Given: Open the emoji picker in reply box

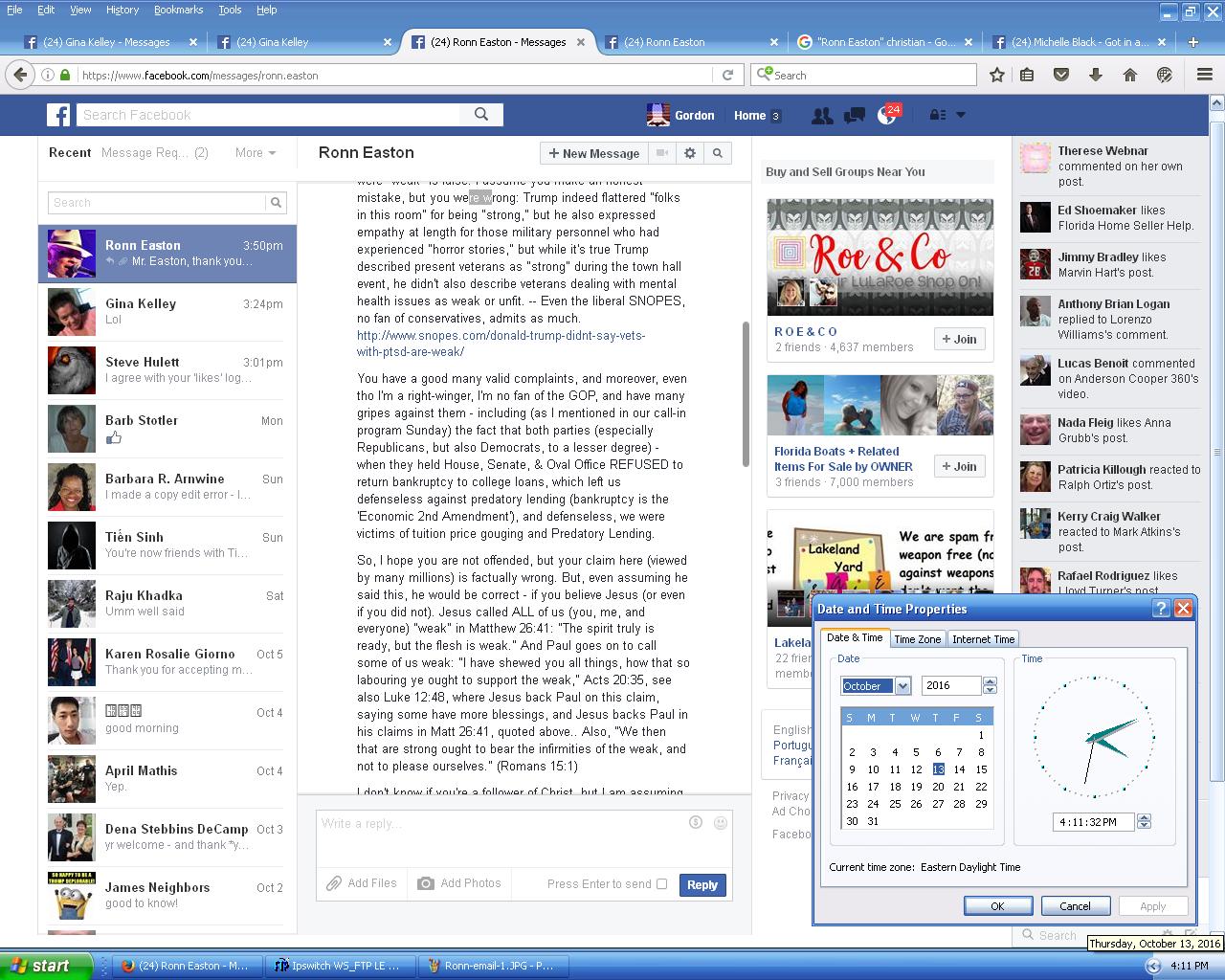Looking at the screenshot, I should click(x=721, y=822).
